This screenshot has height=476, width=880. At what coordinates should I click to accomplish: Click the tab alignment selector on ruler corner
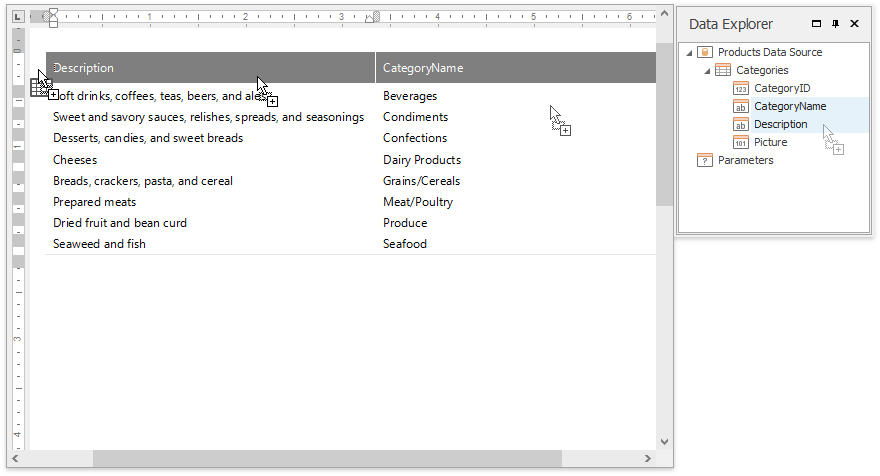18,16
